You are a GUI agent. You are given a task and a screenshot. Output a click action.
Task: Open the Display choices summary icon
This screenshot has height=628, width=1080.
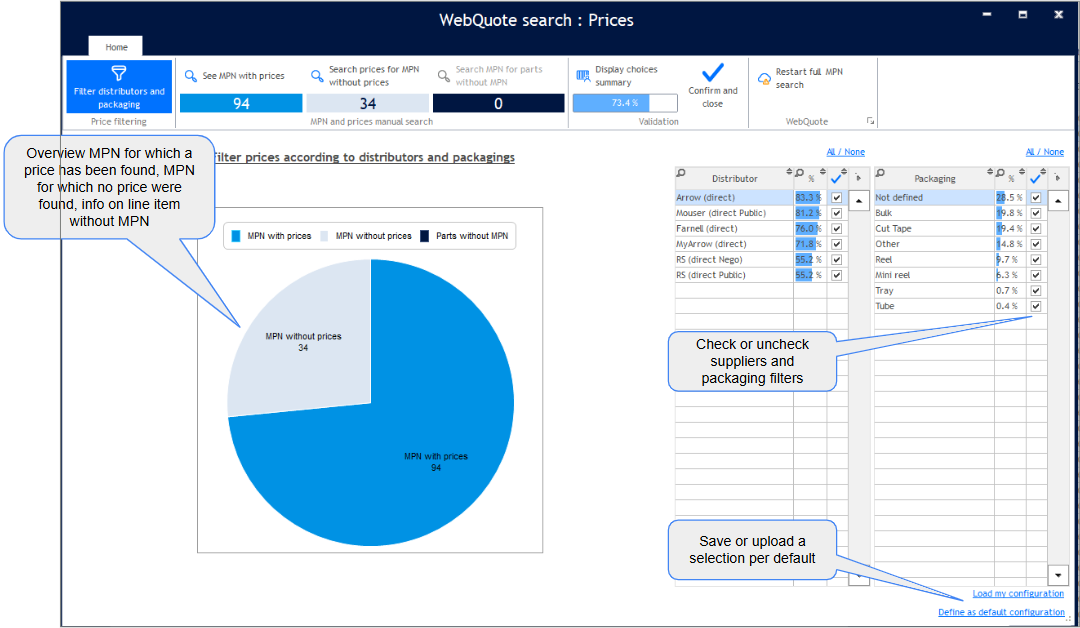pyautogui.click(x=583, y=75)
